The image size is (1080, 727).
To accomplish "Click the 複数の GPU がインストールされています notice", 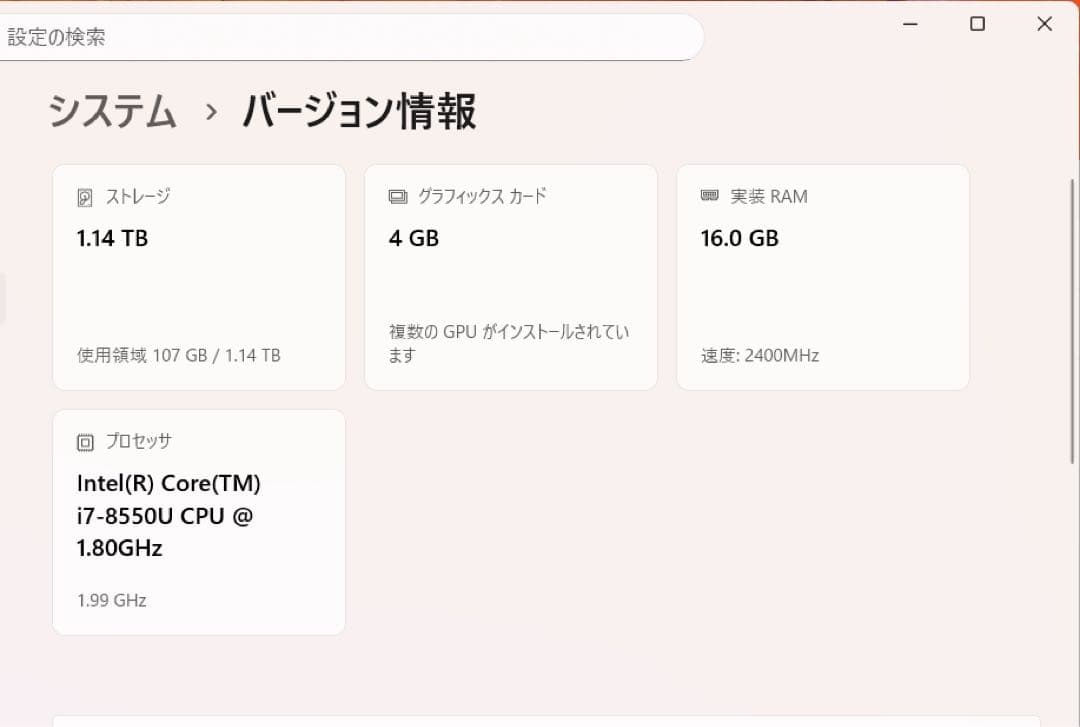I will 505,343.
